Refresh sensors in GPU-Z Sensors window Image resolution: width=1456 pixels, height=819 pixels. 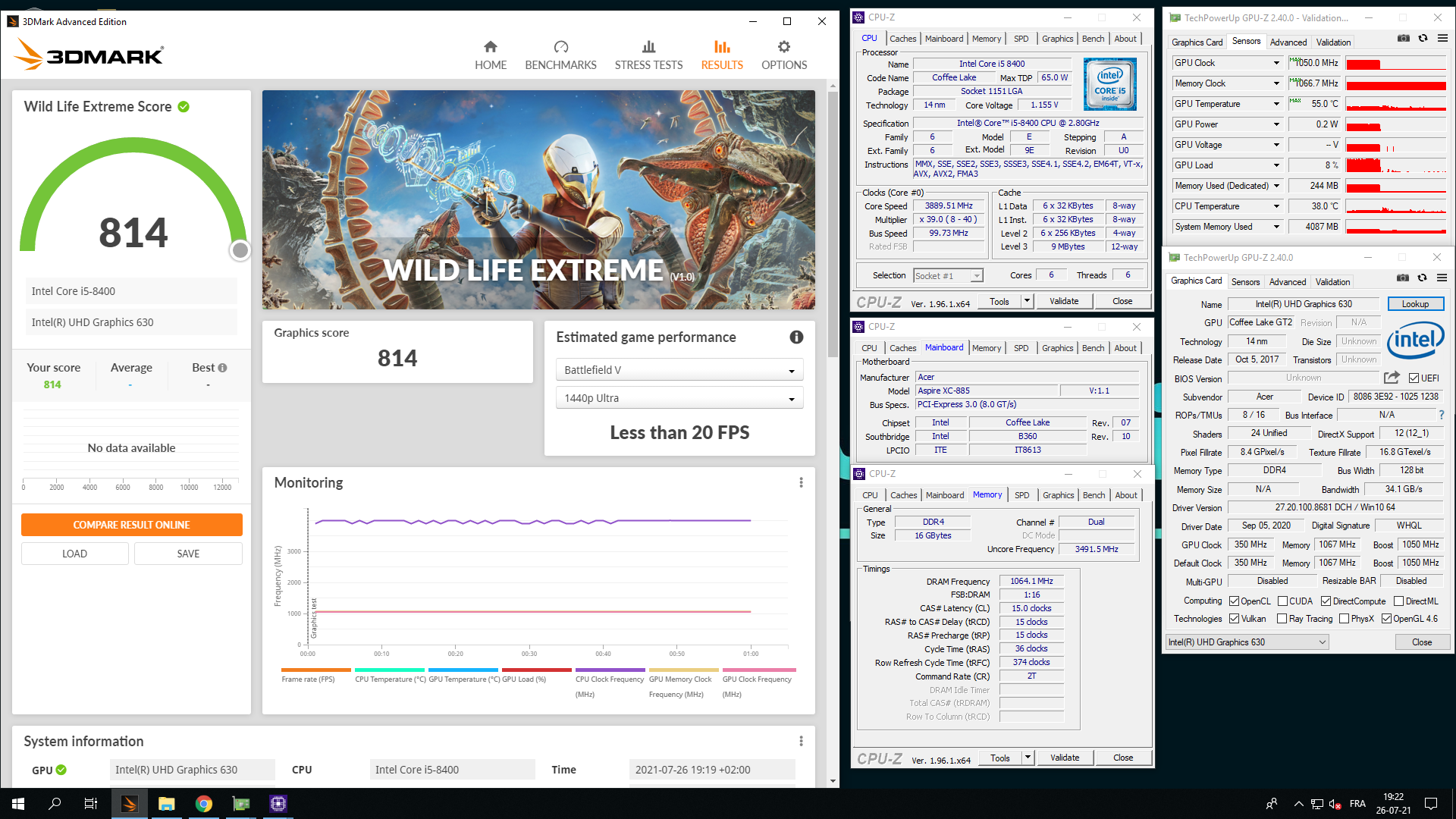click(1423, 38)
